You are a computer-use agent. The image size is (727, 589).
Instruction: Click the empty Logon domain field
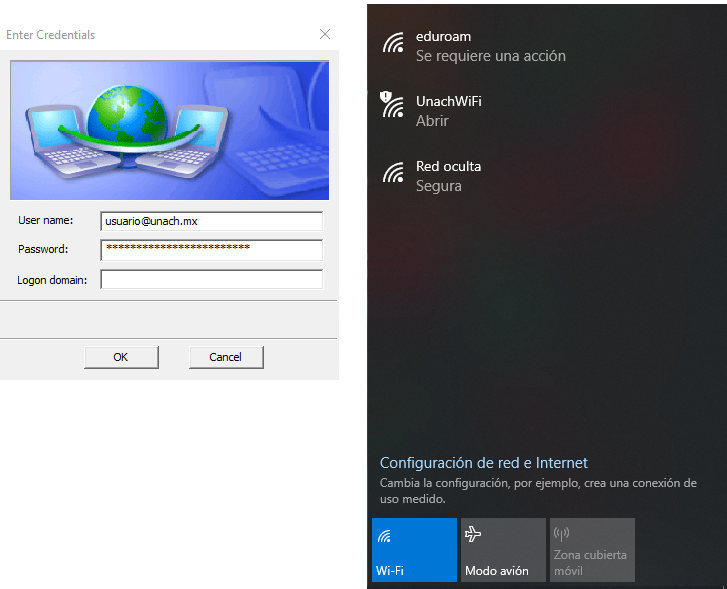211,280
